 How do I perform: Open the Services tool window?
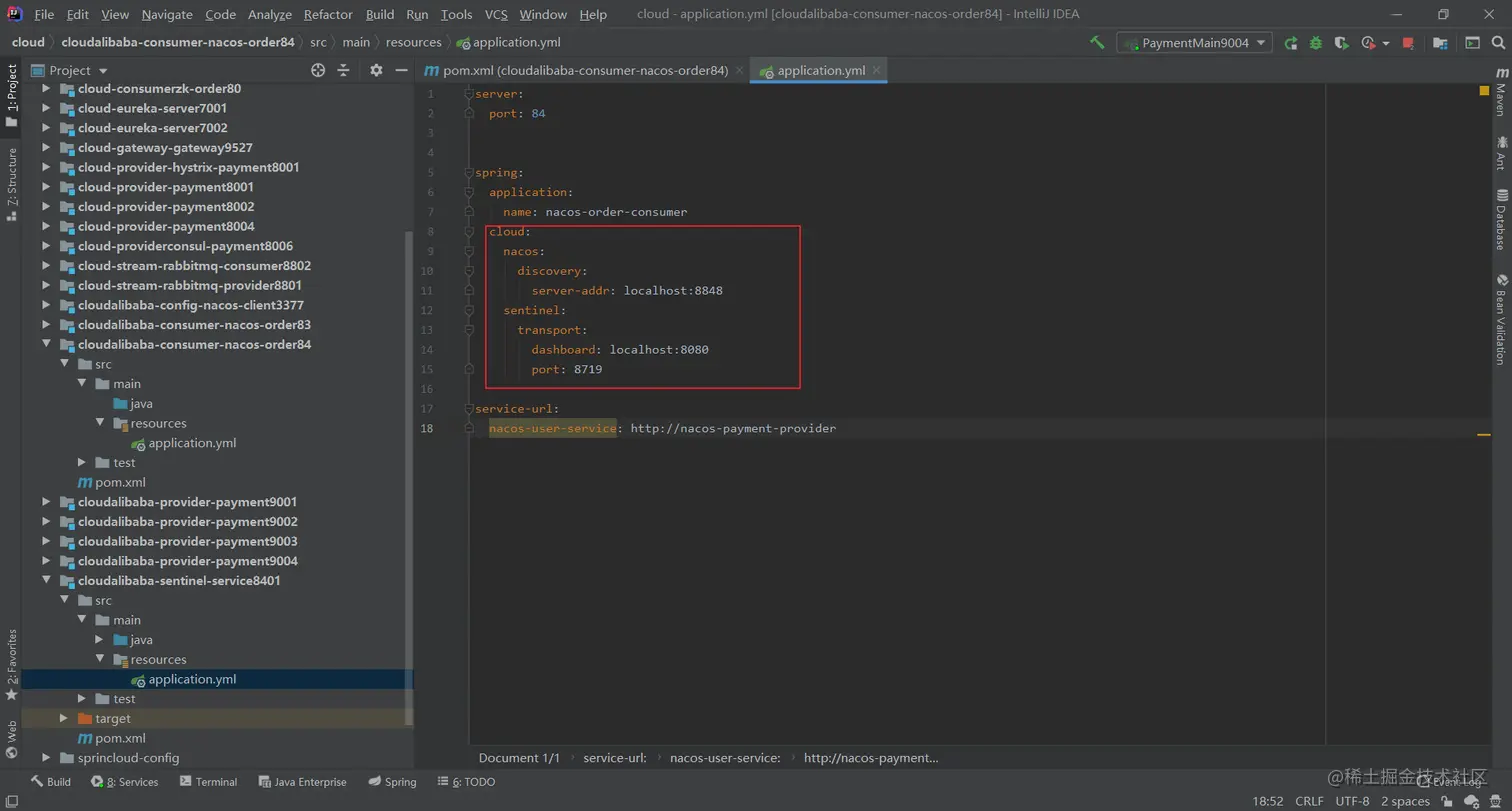tap(124, 782)
